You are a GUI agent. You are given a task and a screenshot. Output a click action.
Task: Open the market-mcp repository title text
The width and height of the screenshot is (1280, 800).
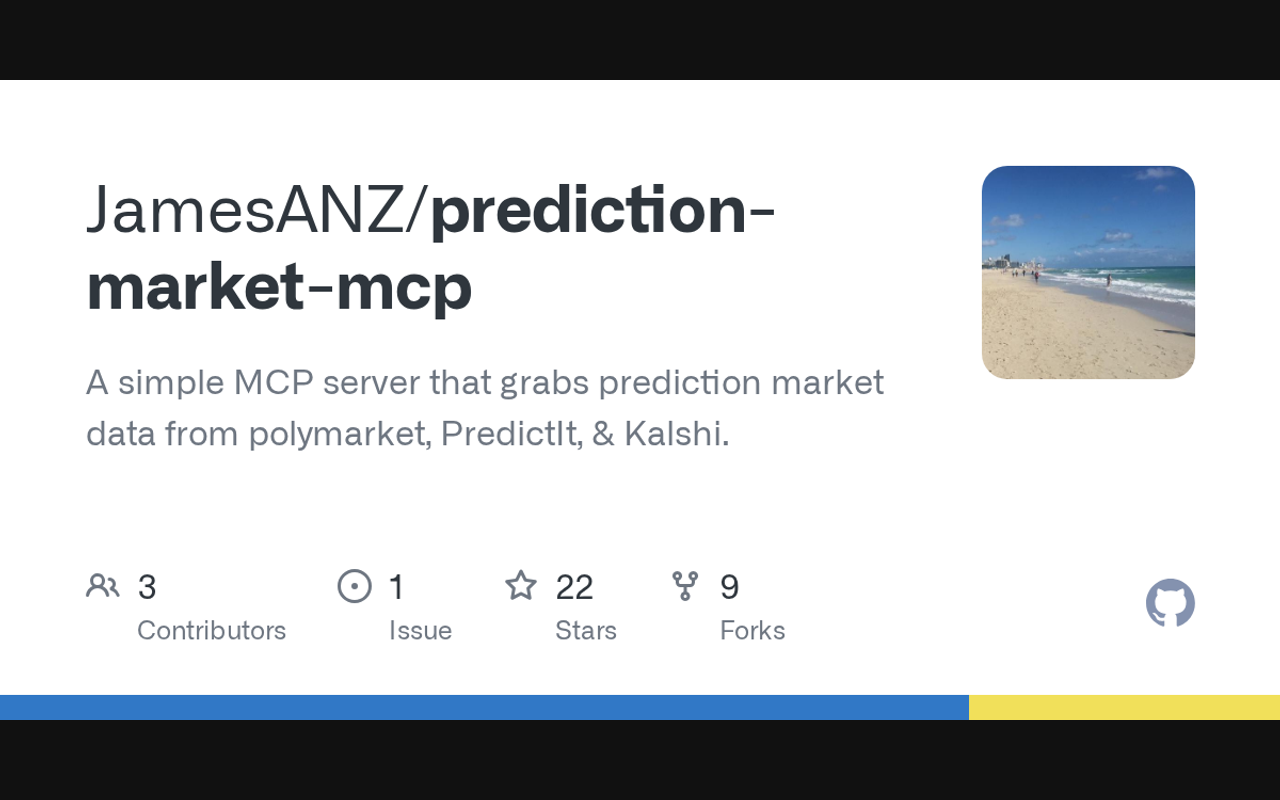point(279,287)
